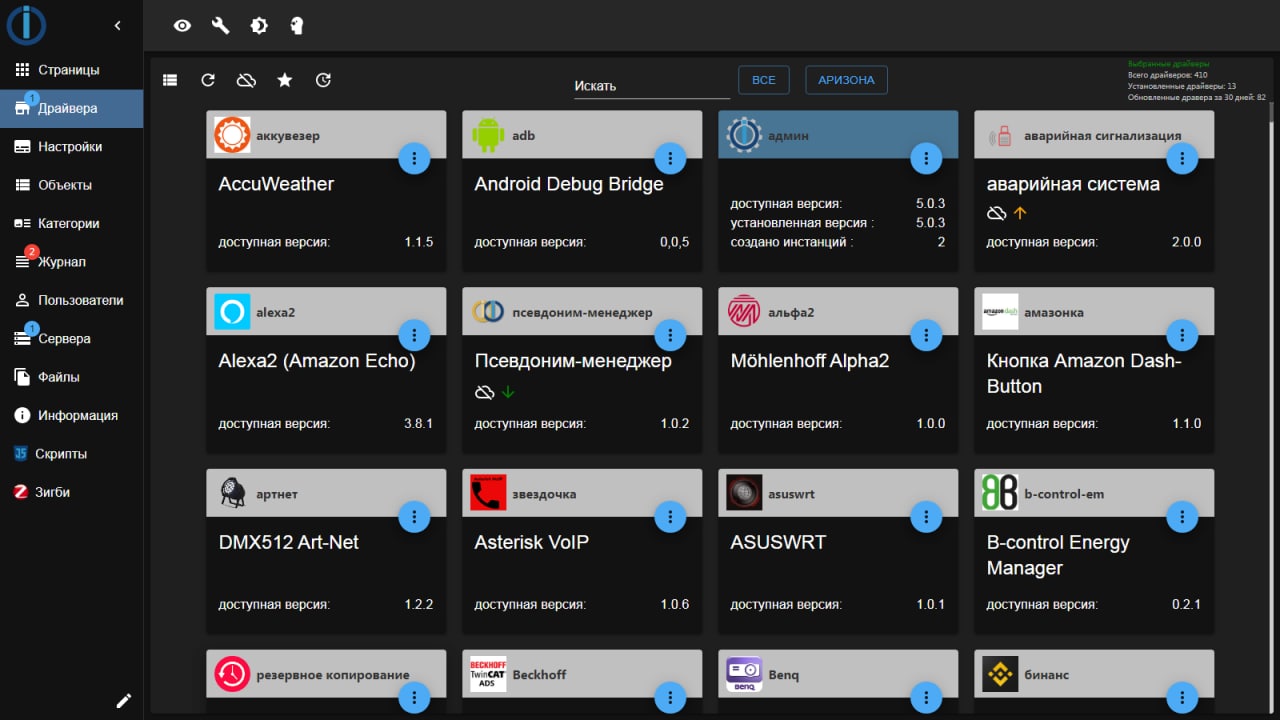The image size is (1280, 720).
Task: Click the Beckhoff TwinCAT logo
Action: coord(488,674)
